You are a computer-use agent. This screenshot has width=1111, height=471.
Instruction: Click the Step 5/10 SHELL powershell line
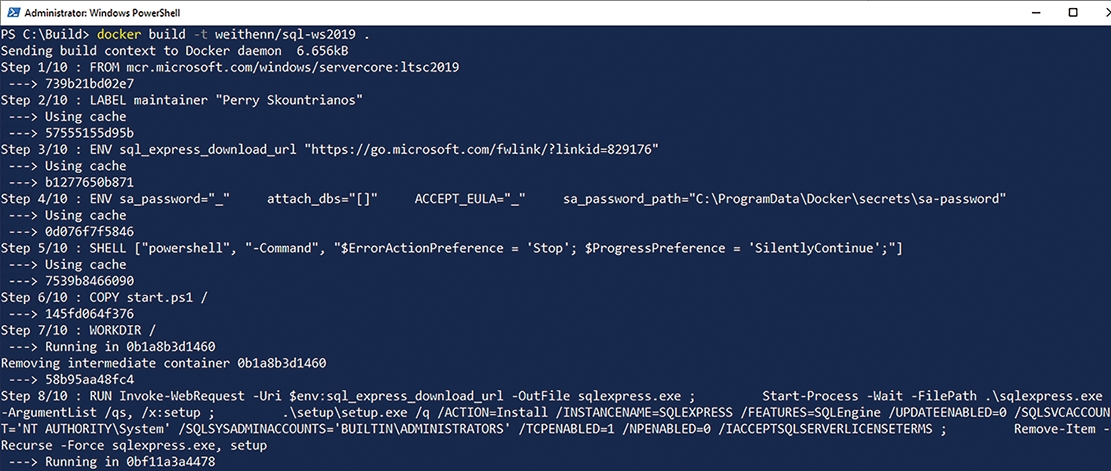pyautogui.click(x=452, y=248)
